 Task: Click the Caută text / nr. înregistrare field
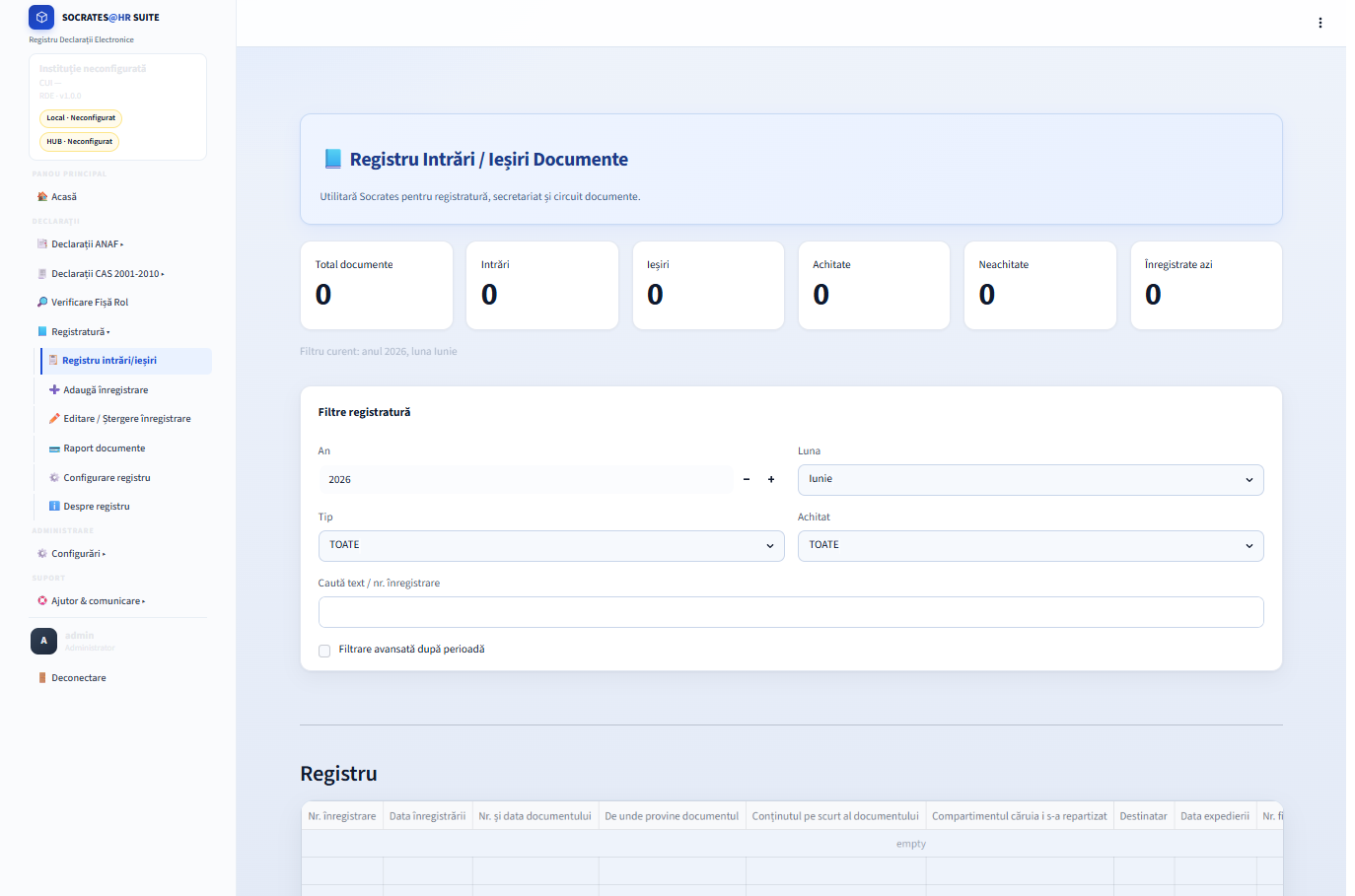(x=791, y=612)
